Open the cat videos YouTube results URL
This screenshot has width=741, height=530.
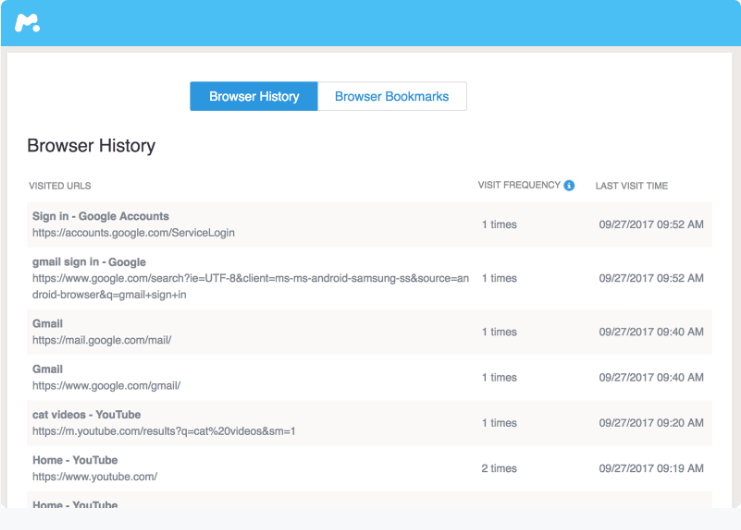click(x=163, y=431)
